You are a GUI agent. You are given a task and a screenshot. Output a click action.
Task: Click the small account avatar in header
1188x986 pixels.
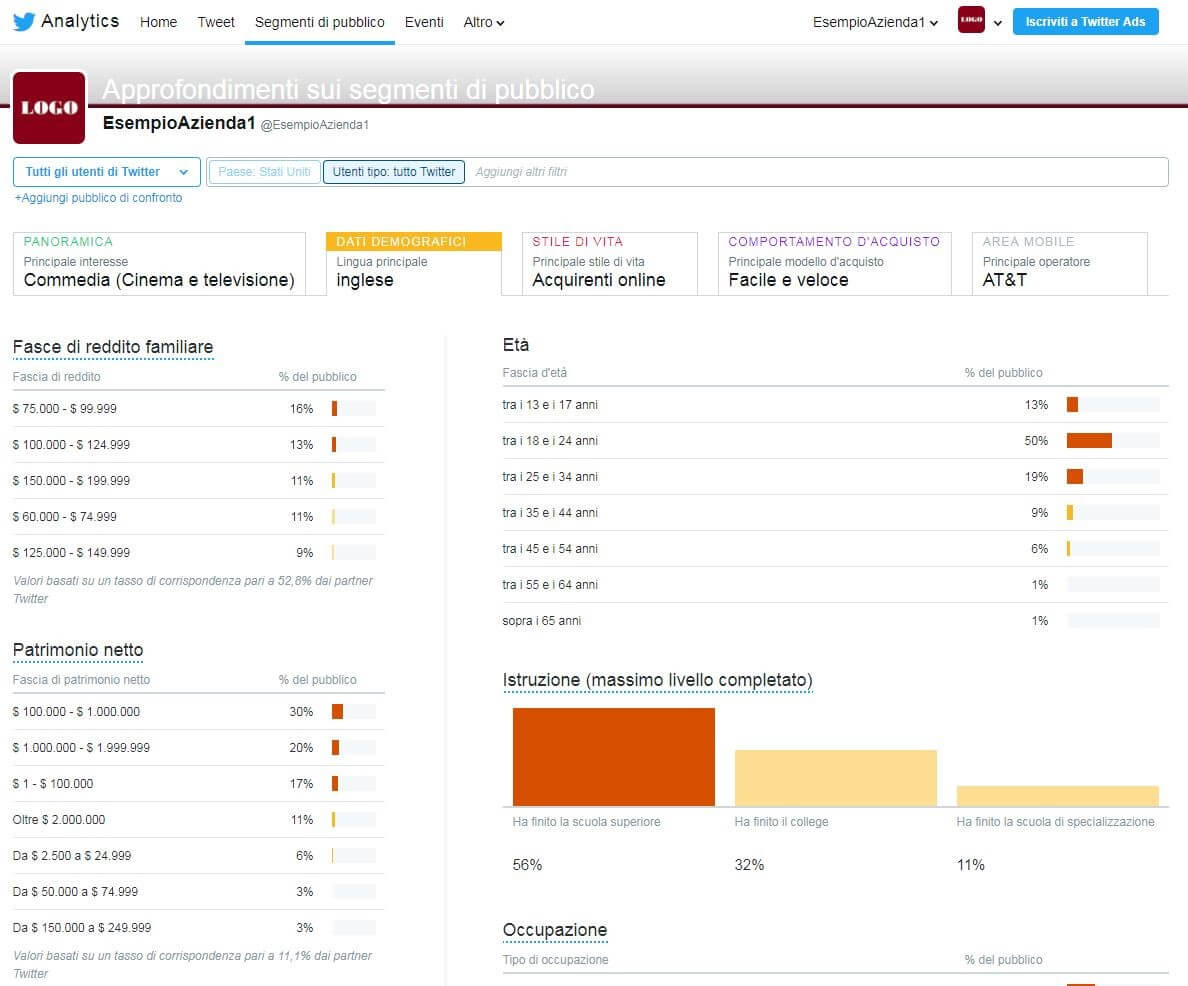click(970, 20)
